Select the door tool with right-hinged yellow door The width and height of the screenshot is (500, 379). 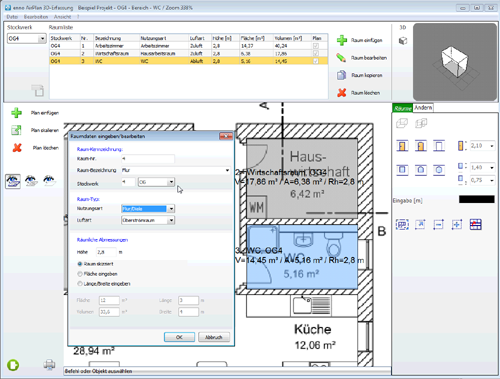[x=421, y=146]
